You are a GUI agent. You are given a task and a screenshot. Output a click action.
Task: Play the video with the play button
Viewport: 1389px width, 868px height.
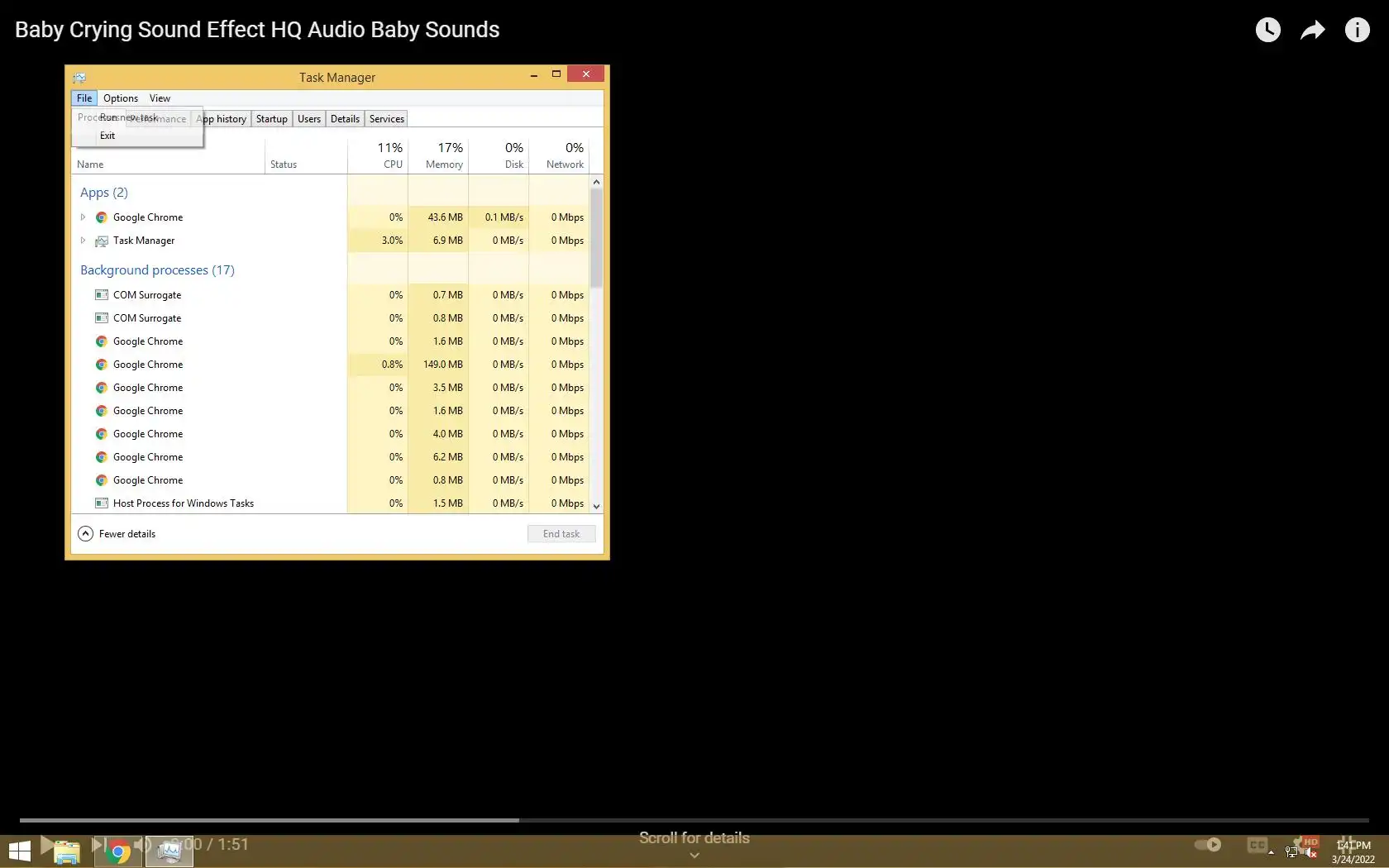[x=47, y=844]
